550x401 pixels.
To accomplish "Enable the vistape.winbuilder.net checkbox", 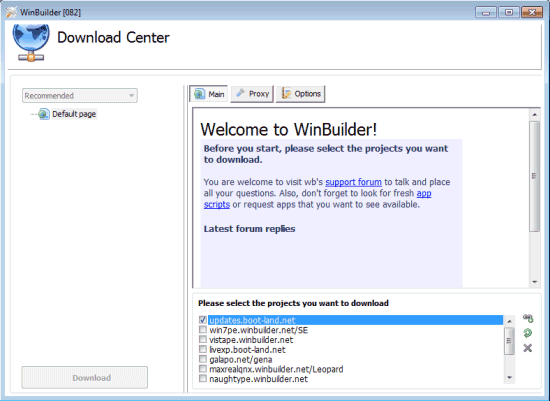I will (x=203, y=339).
